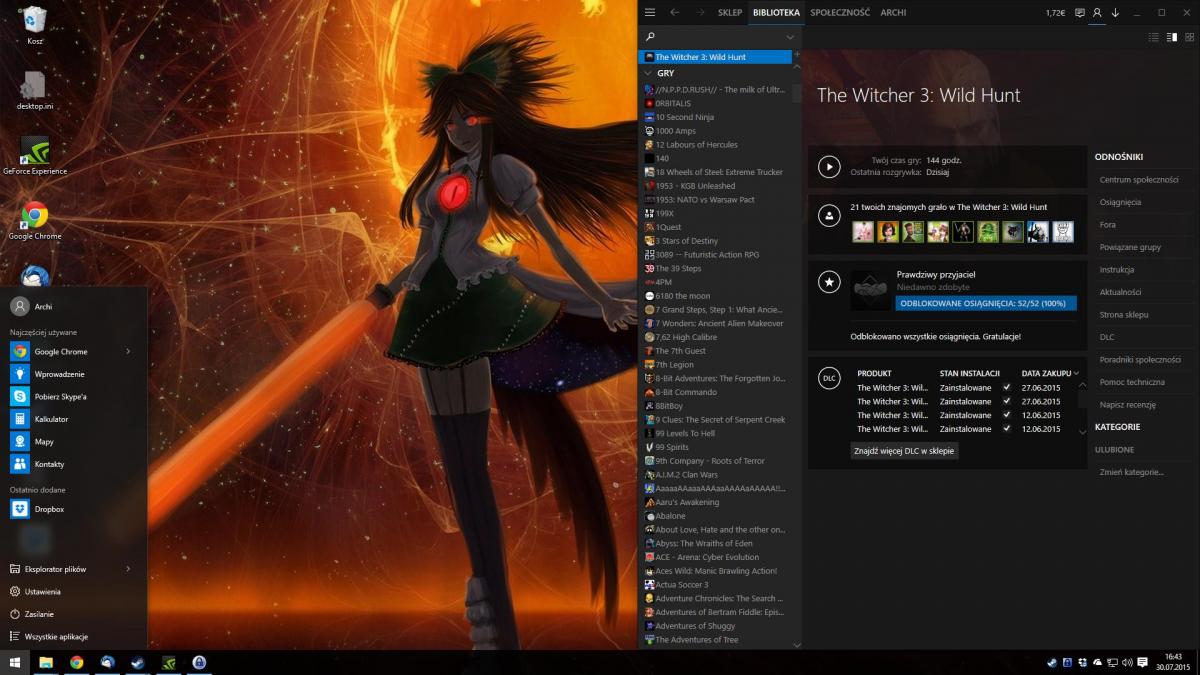Click the Windows Start button
Screen dimensions: 1200x675
(15, 662)
